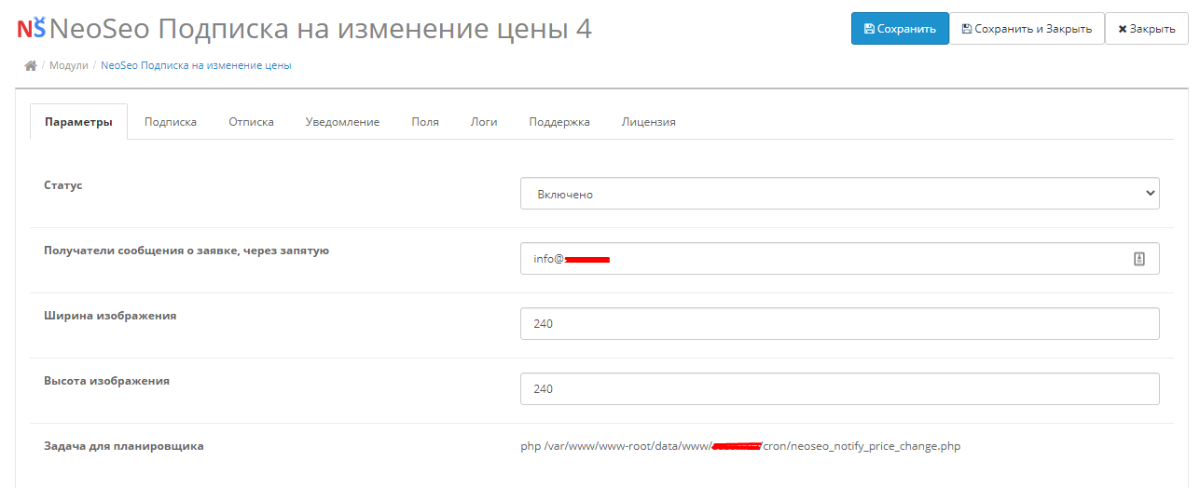
Task: Click the page title NeoSeo Подписка heading
Action: pyautogui.click(x=320, y=29)
